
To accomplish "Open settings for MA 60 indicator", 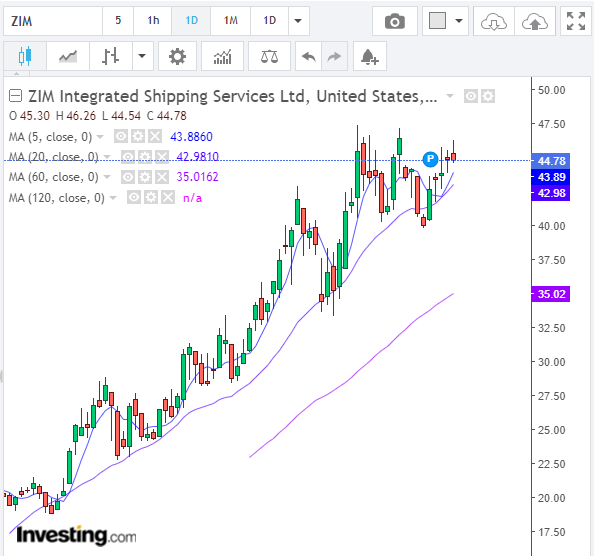I will tap(145, 176).
